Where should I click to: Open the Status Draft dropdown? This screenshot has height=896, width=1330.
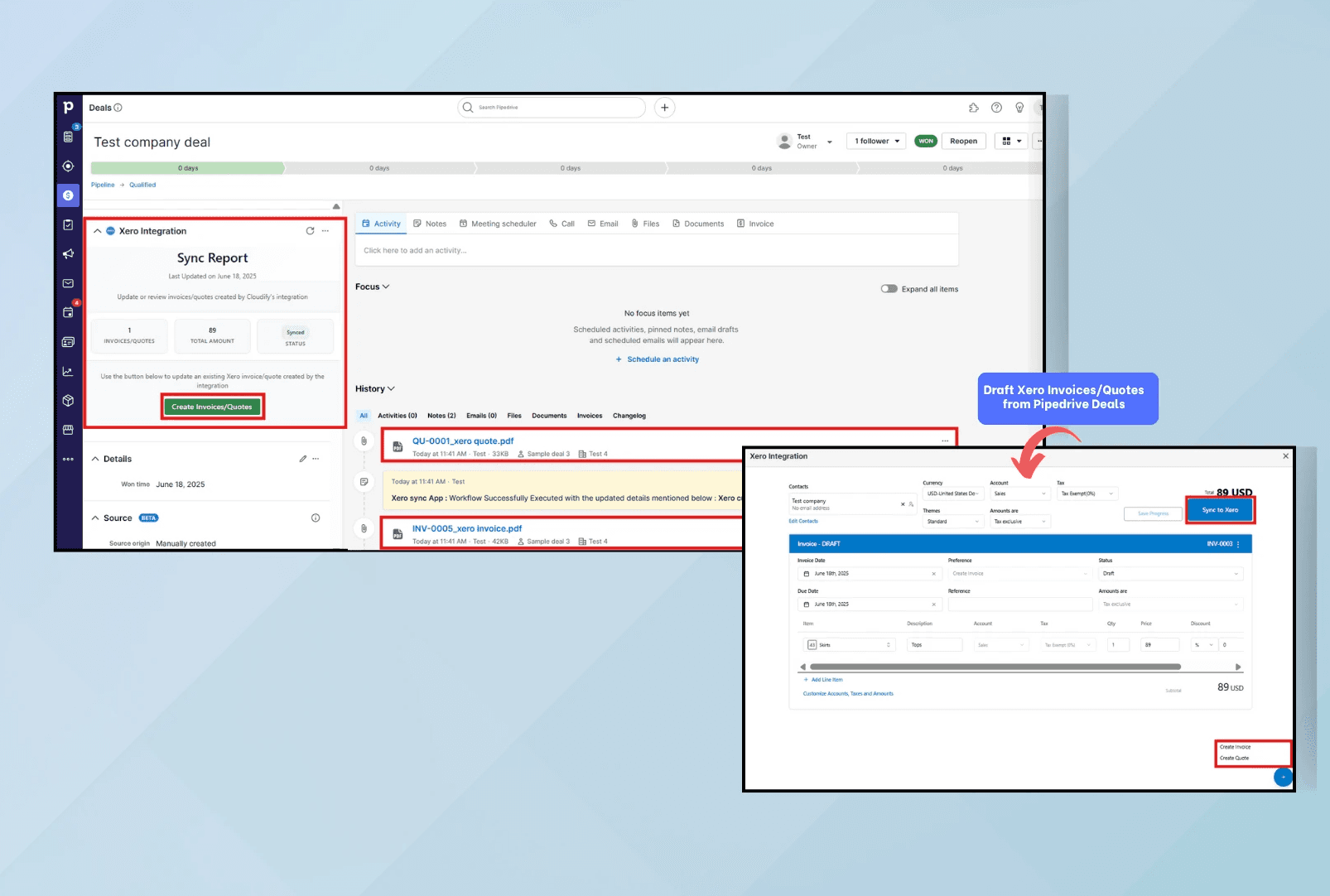point(1170,574)
